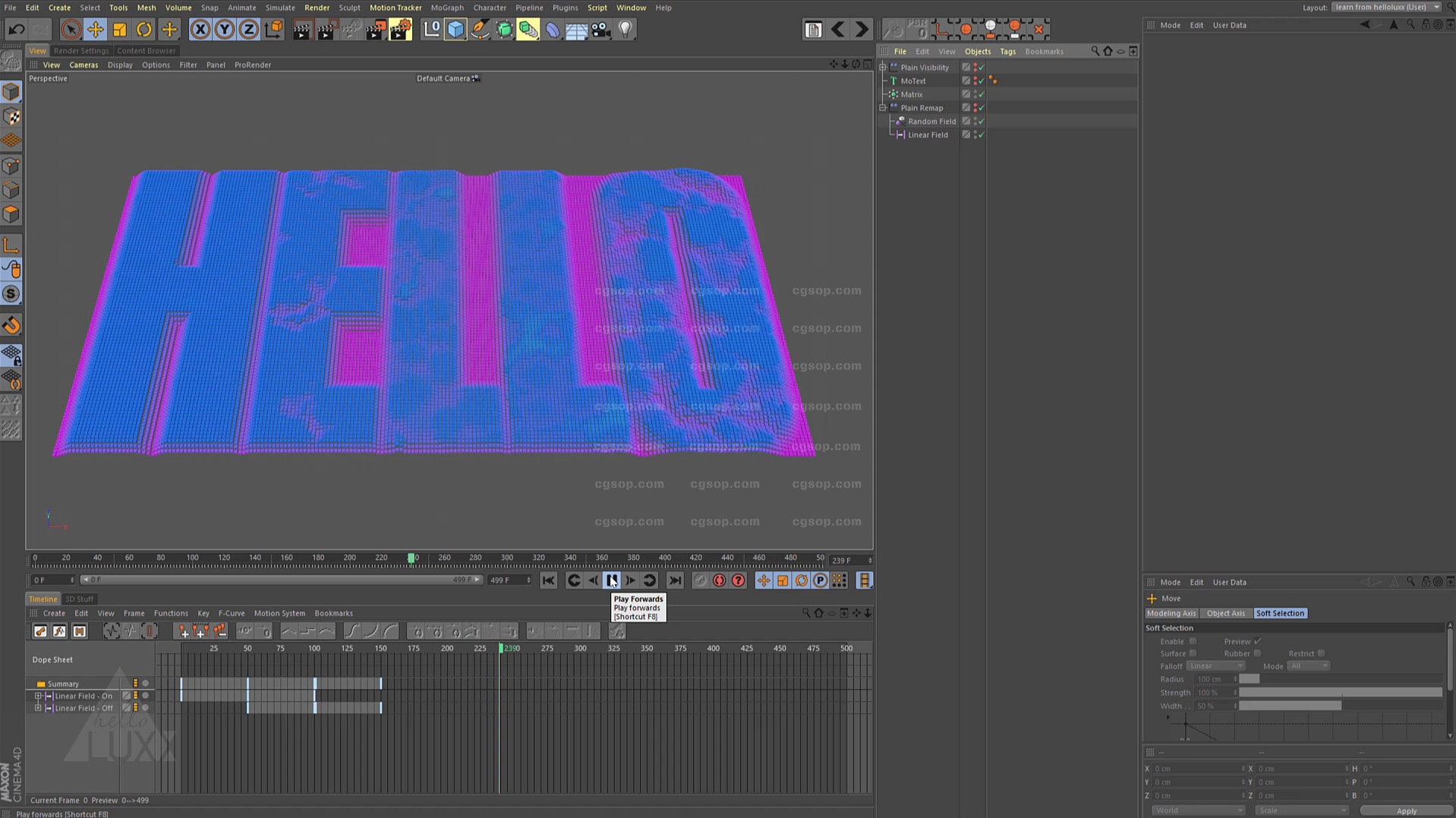The image size is (1456, 818).
Task: Add a Cube primitive object
Action: pos(455,30)
